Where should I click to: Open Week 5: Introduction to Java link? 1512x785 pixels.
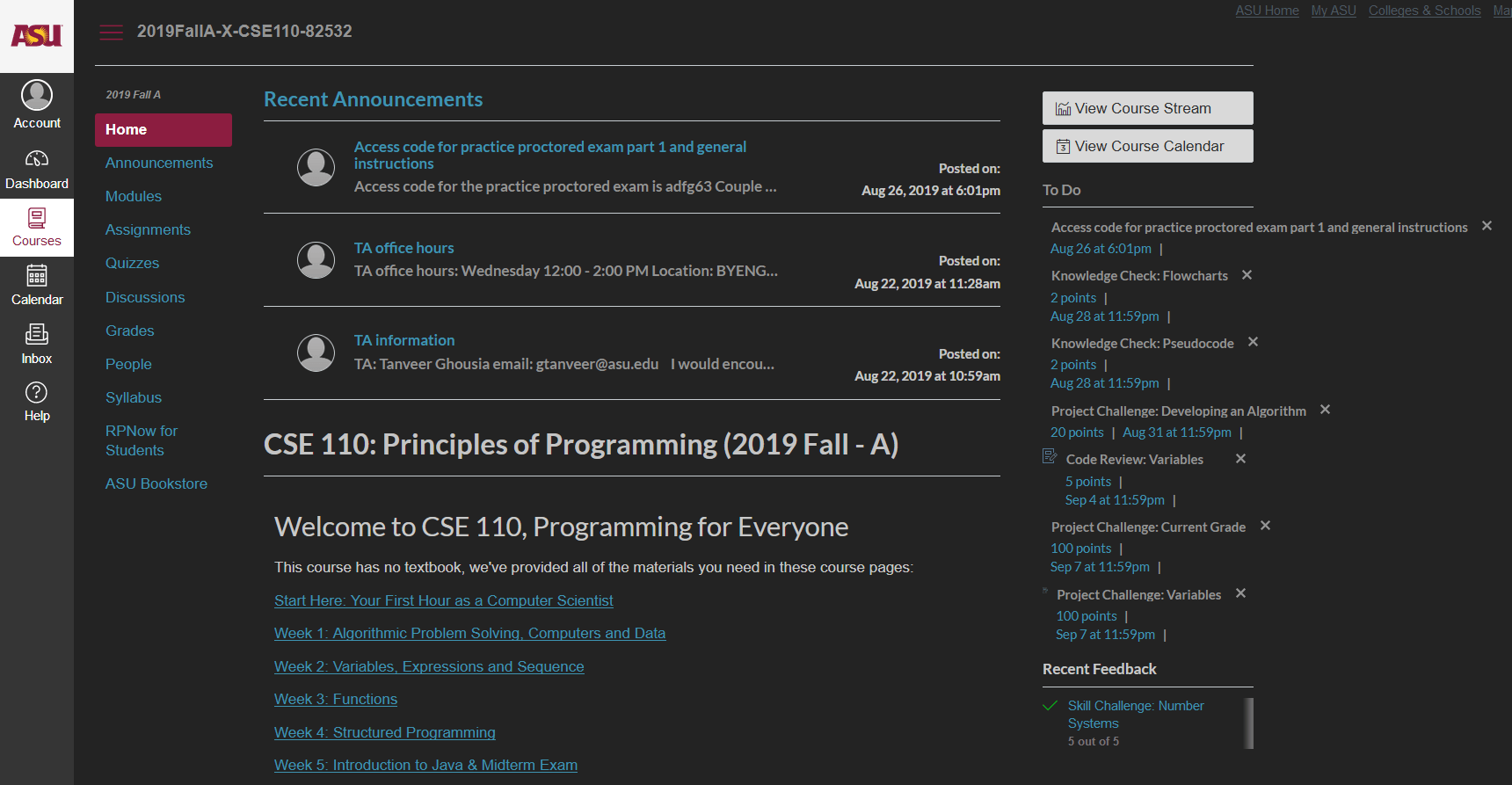425,766
